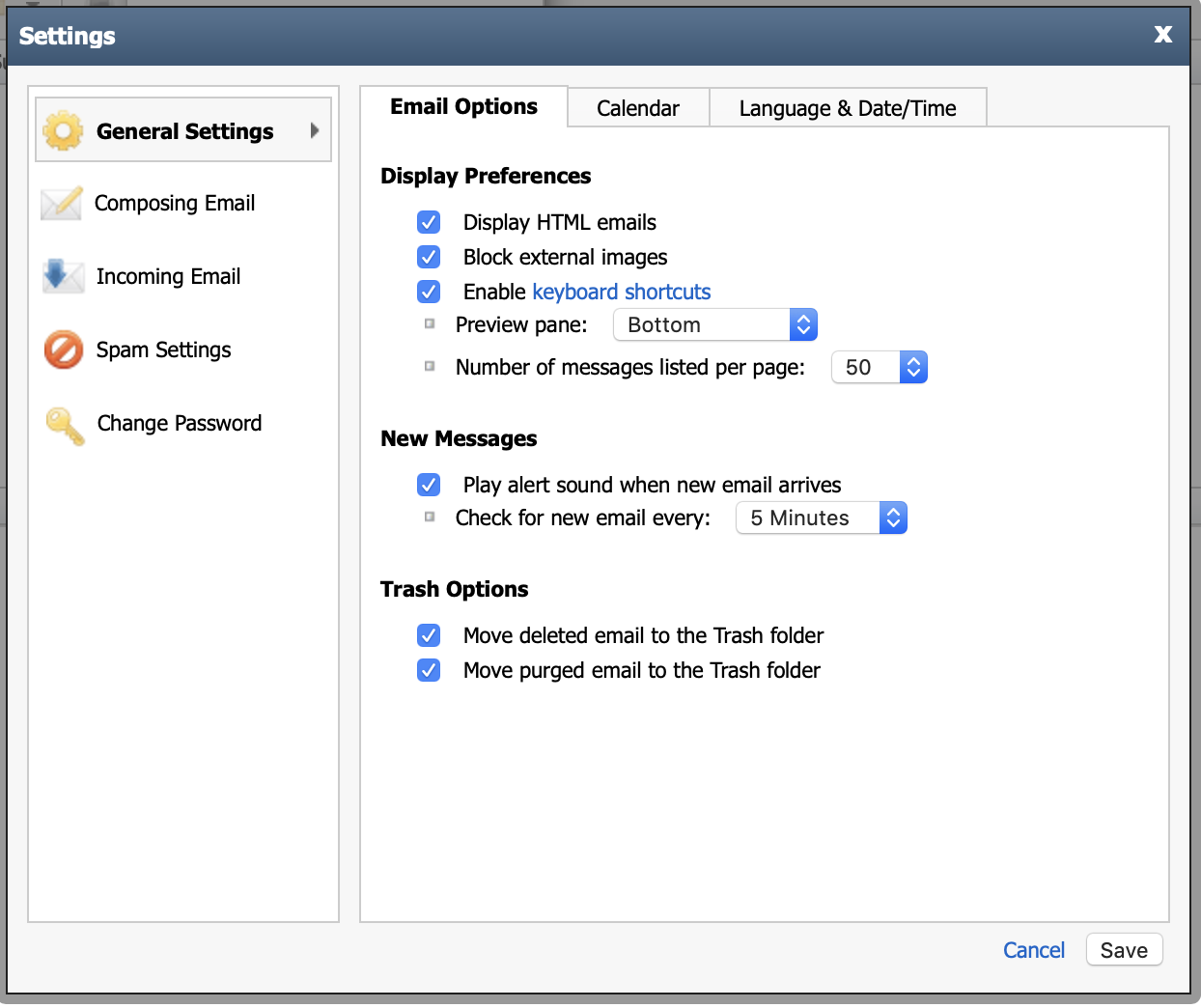The image size is (1201, 1008).
Task: Click the Incoming Email download icon
Action: point(62,276)
